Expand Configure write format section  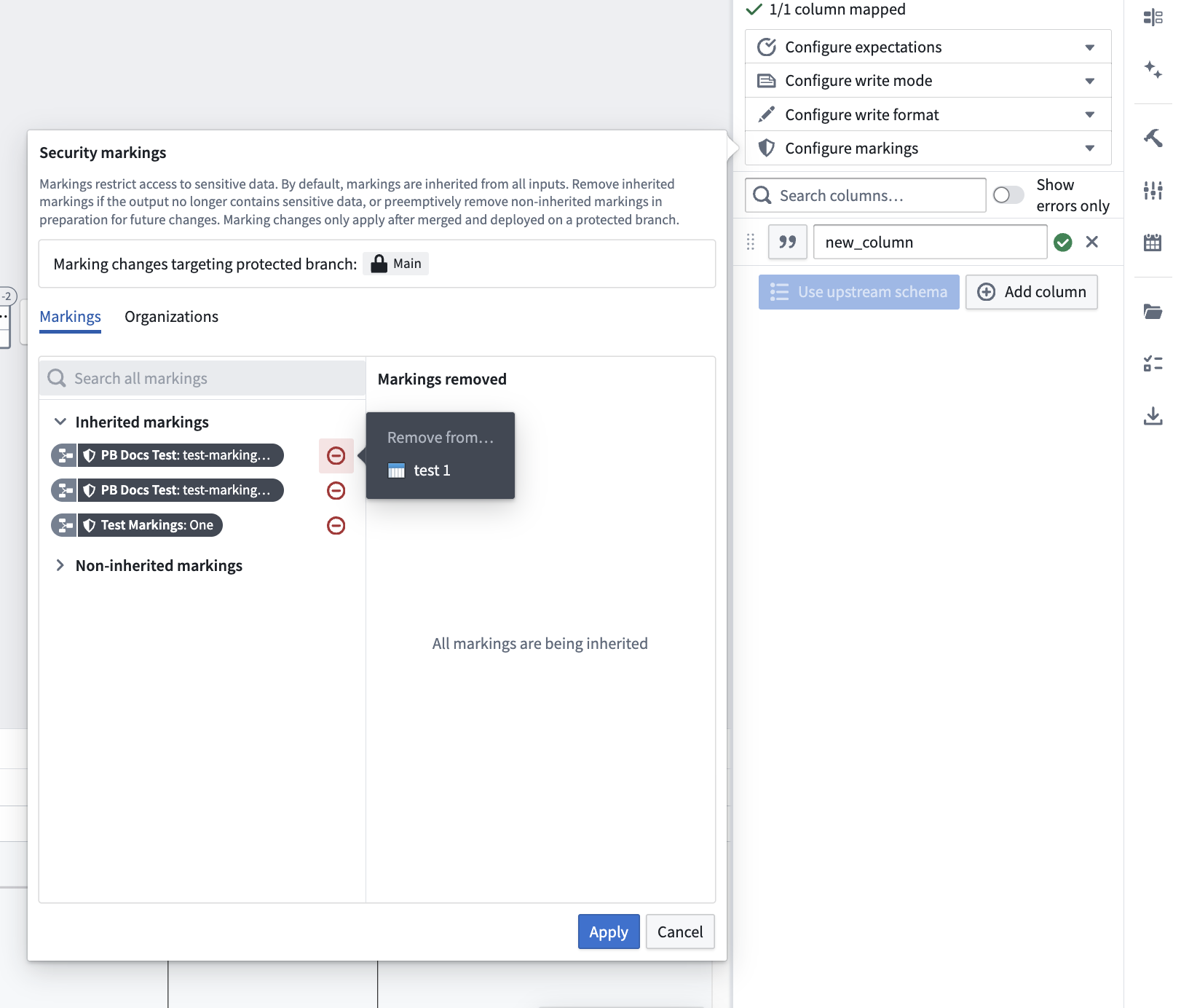pyautogui.click(x=928, y=114)
